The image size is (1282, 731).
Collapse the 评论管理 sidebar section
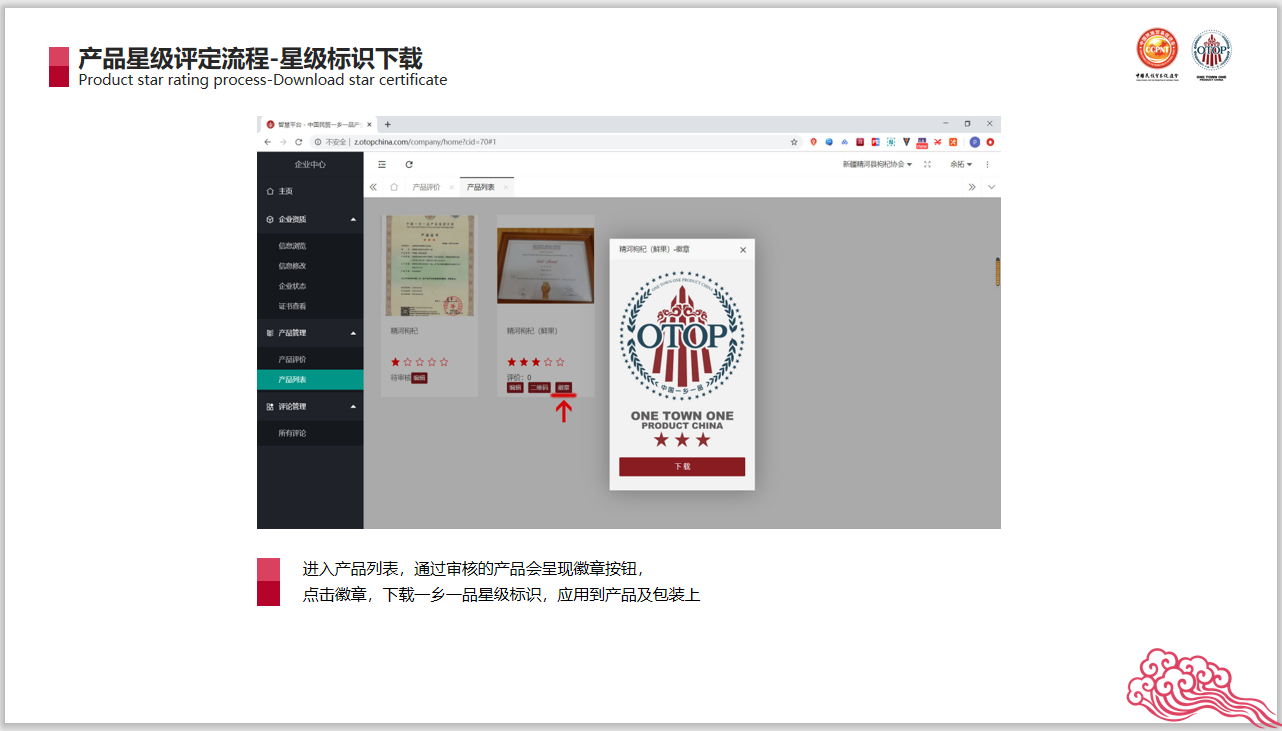point(310,407)
